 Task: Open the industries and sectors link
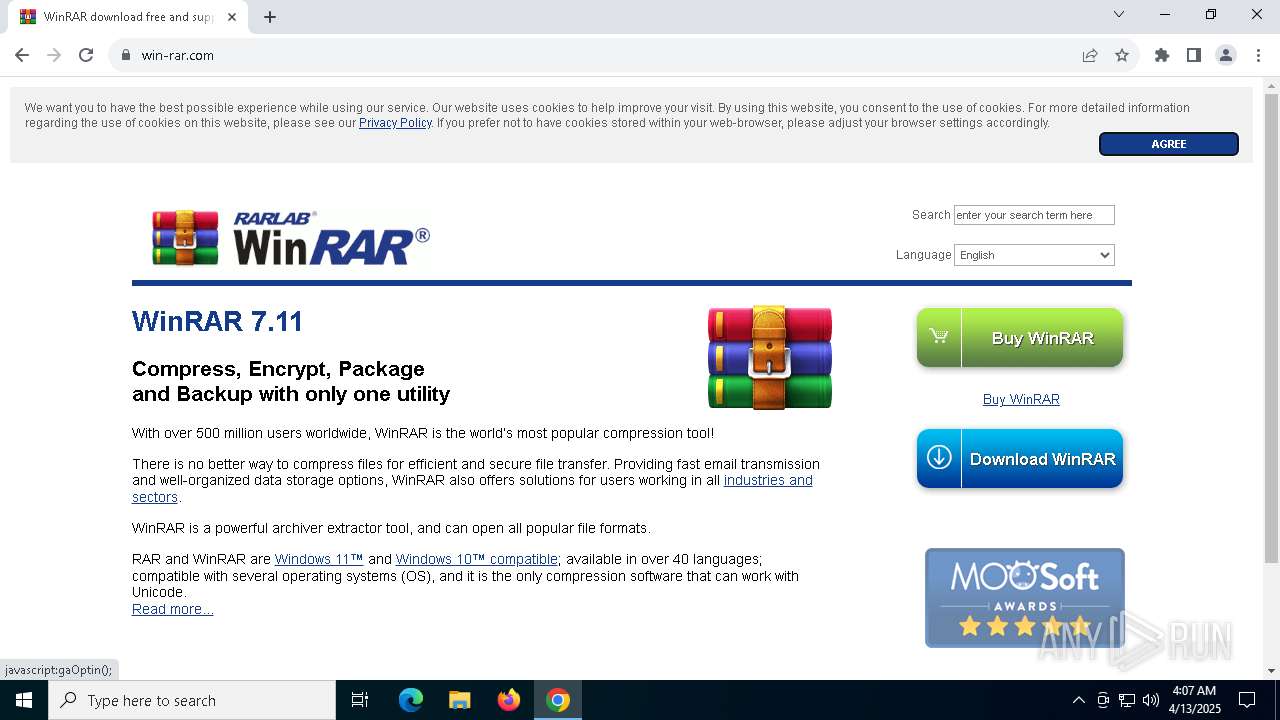click(x=767, y=480)
